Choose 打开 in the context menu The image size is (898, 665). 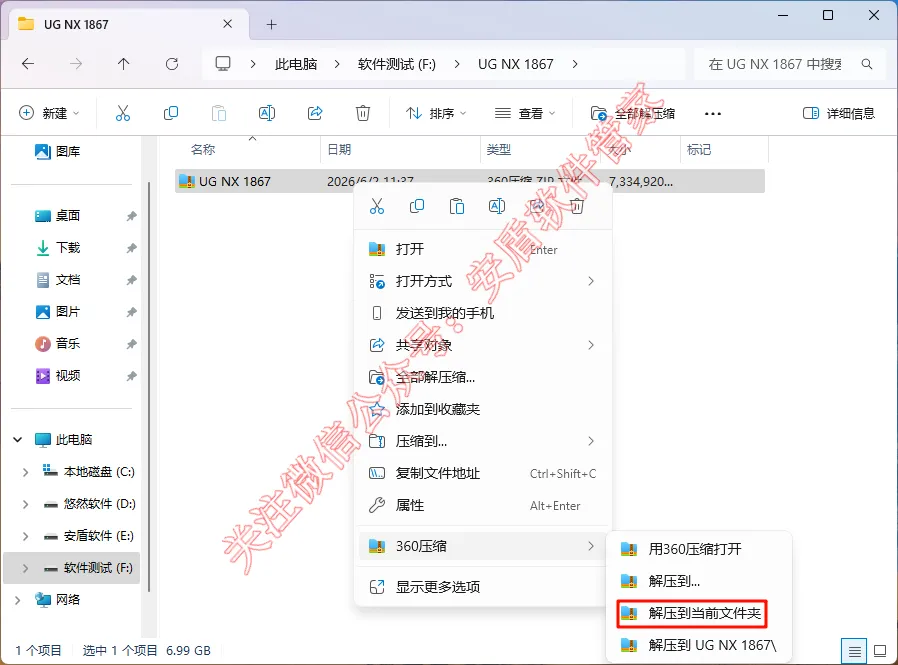[483, 249]
